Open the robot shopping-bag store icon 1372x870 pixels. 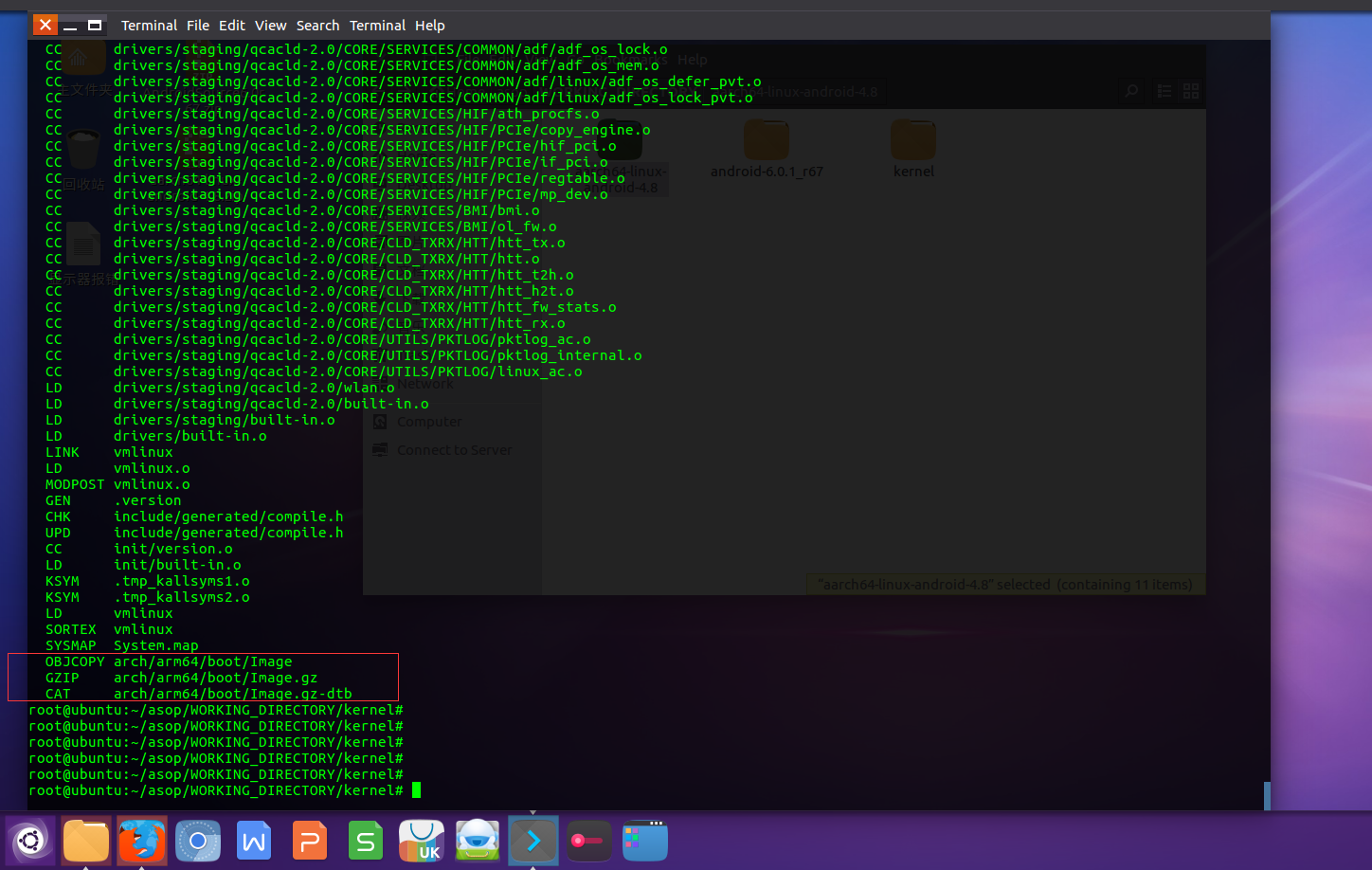pyautogui.click(x=478, y=841)
